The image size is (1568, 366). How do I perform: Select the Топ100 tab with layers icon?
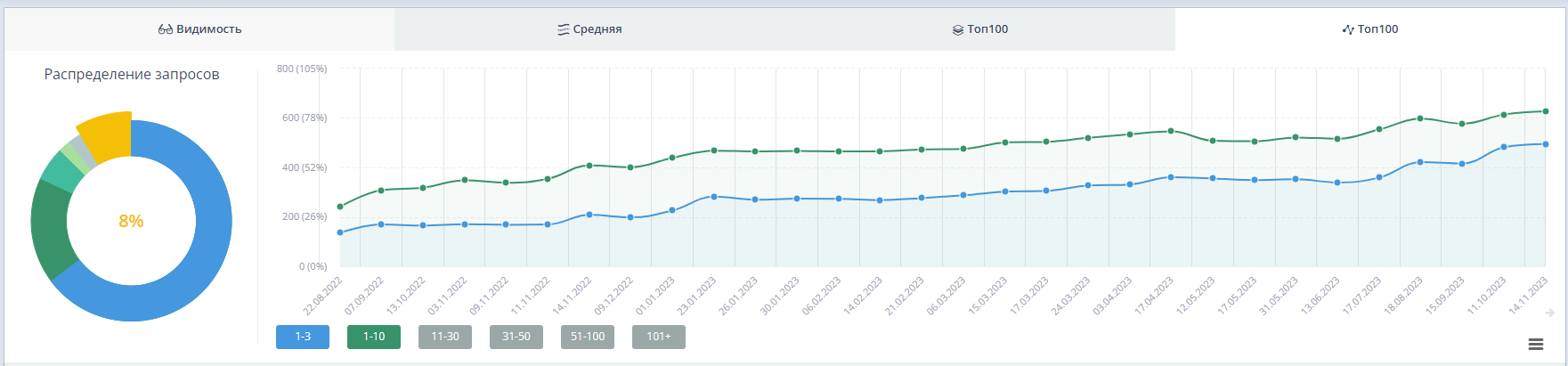[x=979, y=29]
